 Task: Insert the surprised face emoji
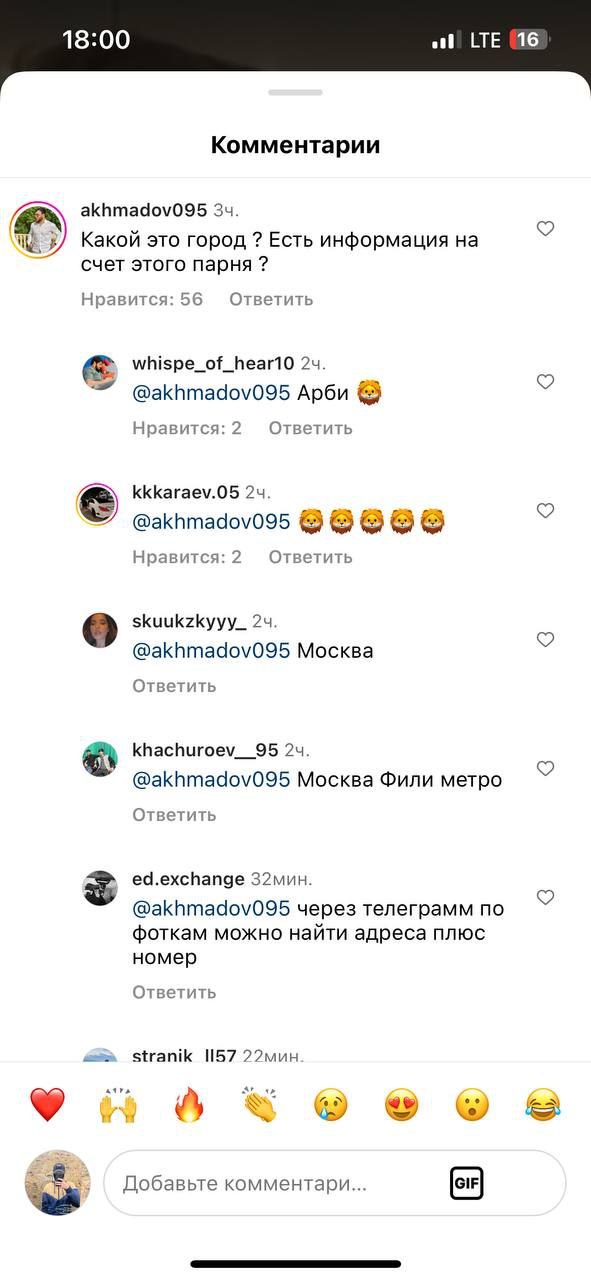[x=472, y=1105]
